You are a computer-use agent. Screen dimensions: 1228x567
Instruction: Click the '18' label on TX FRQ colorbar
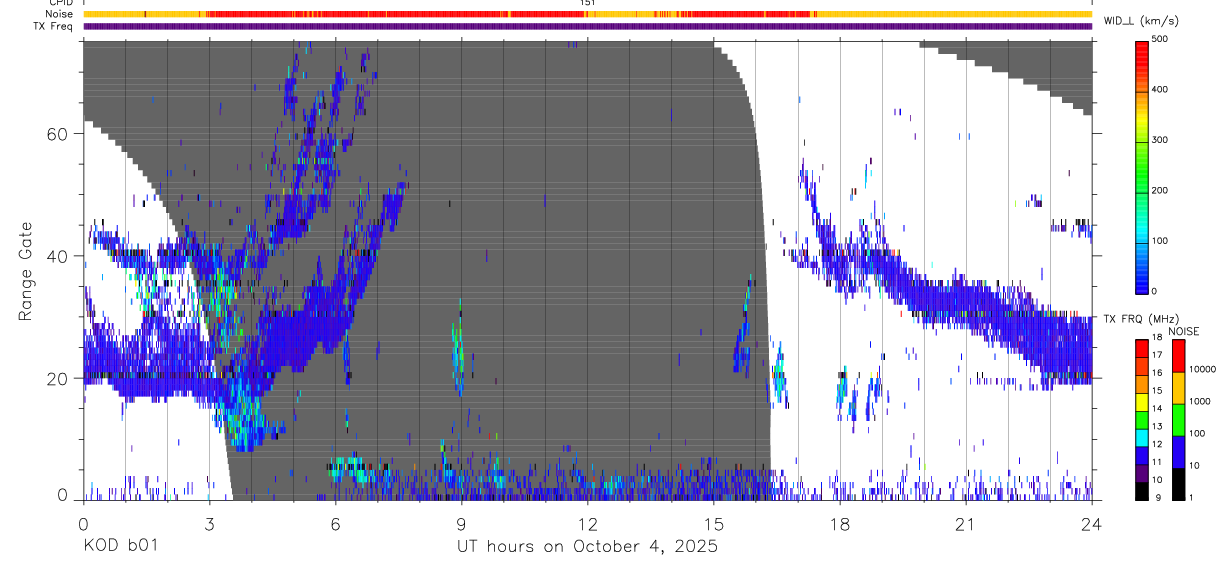pos(1158,340)
